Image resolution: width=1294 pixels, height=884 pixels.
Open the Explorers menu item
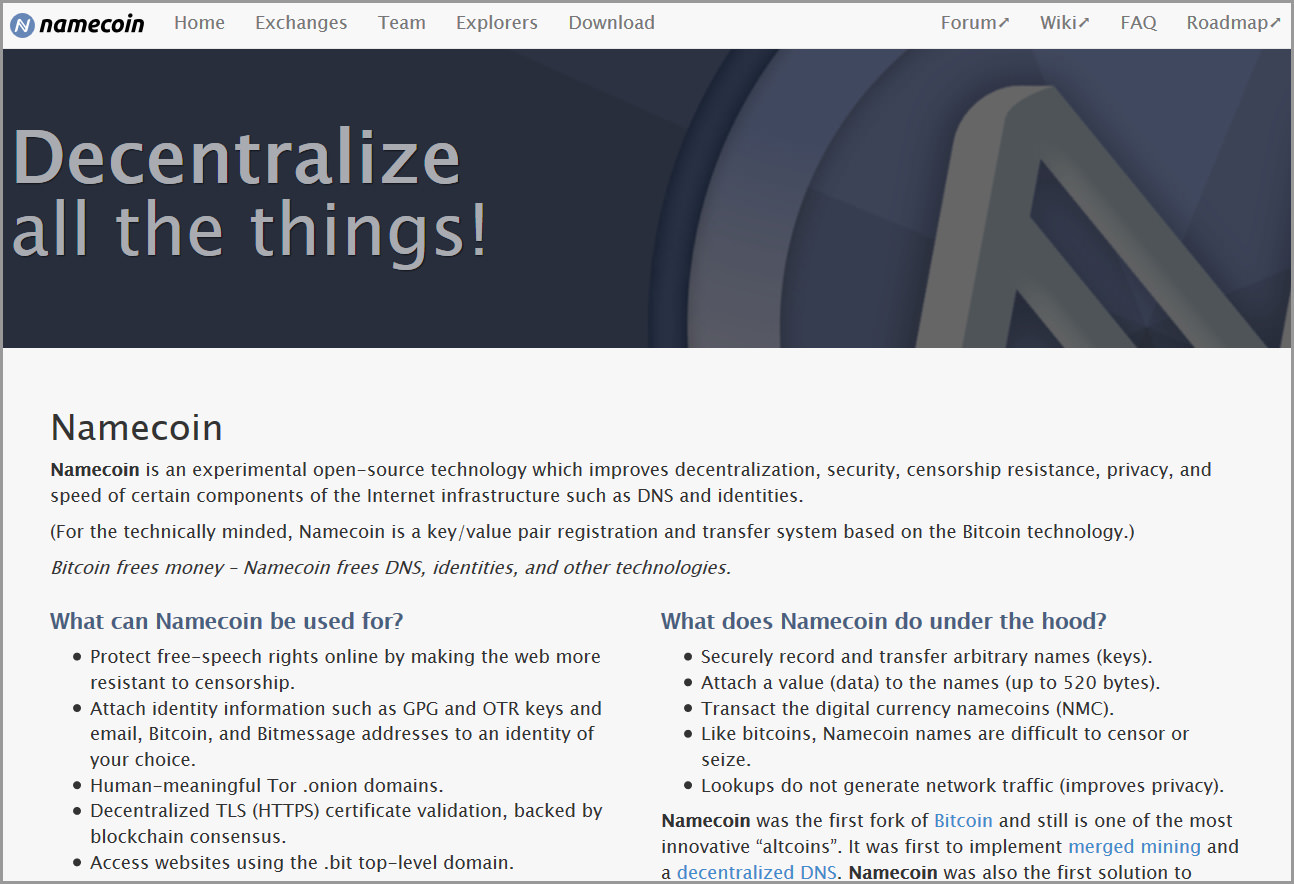(x=497, y=23)
